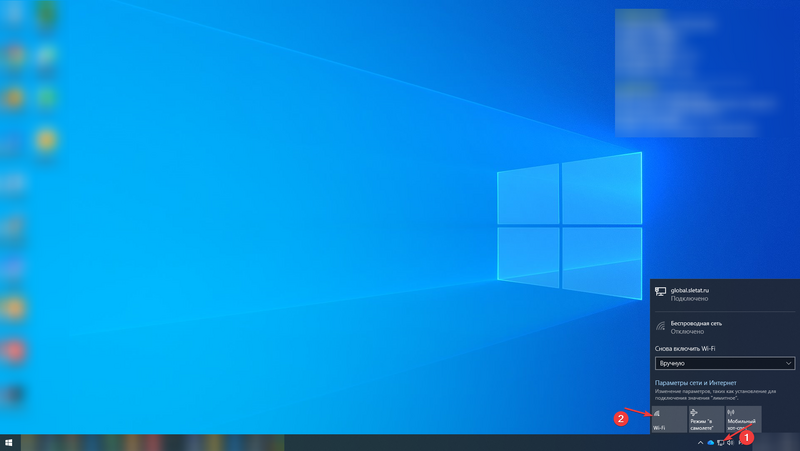Click the volume speaker tray icon
Screen dimensions: 800x451
[732, 442]
